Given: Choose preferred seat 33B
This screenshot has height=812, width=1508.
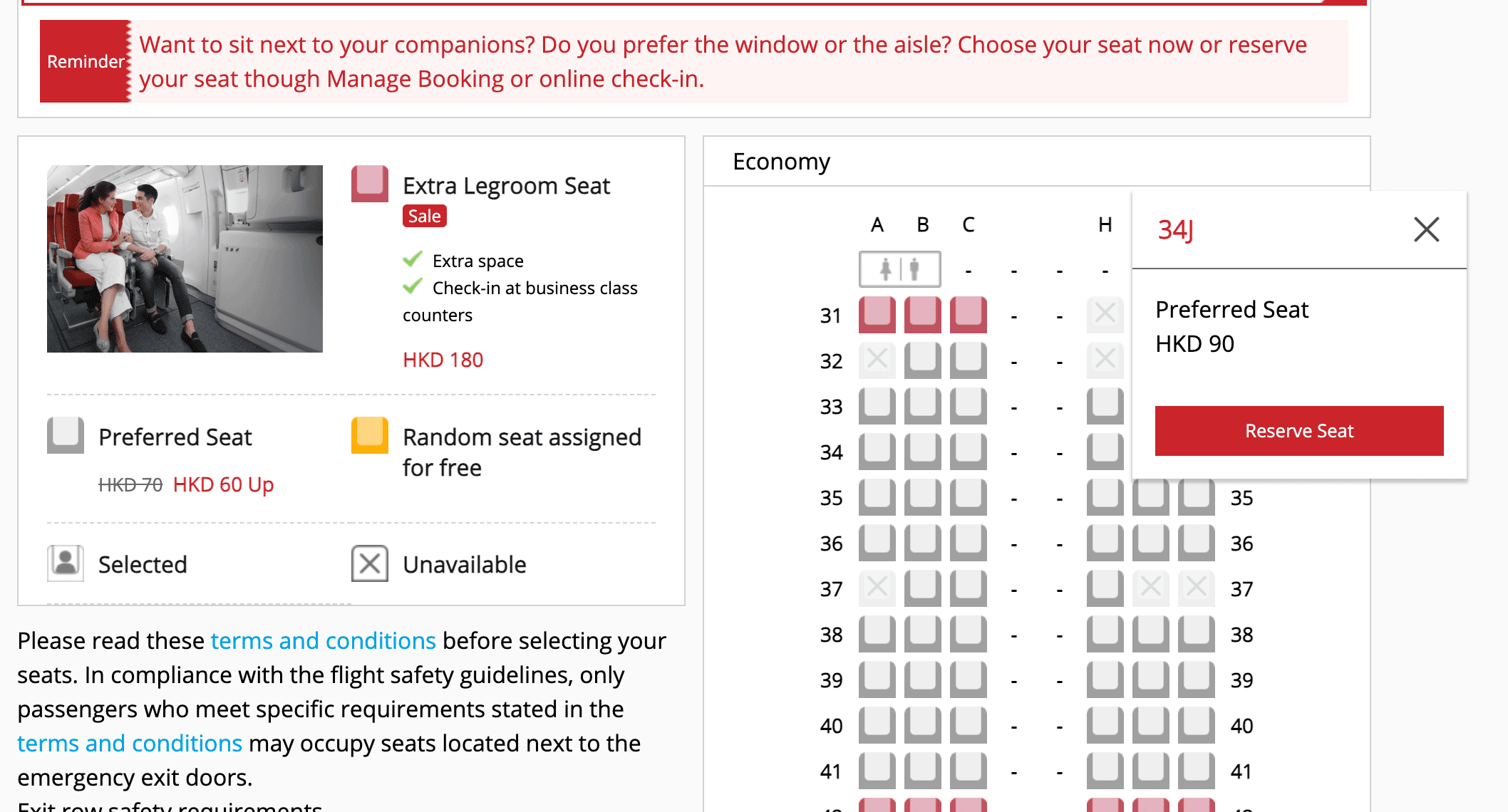Looking at the screenshot, I should point(922,406).
